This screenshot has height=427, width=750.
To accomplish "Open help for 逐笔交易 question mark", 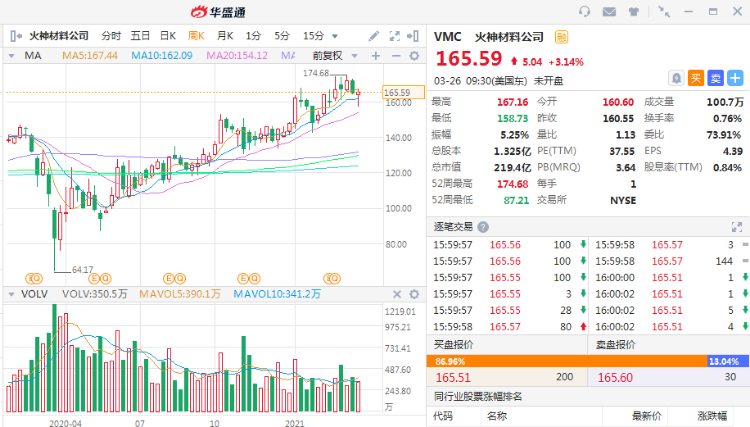I will [483, 227].
